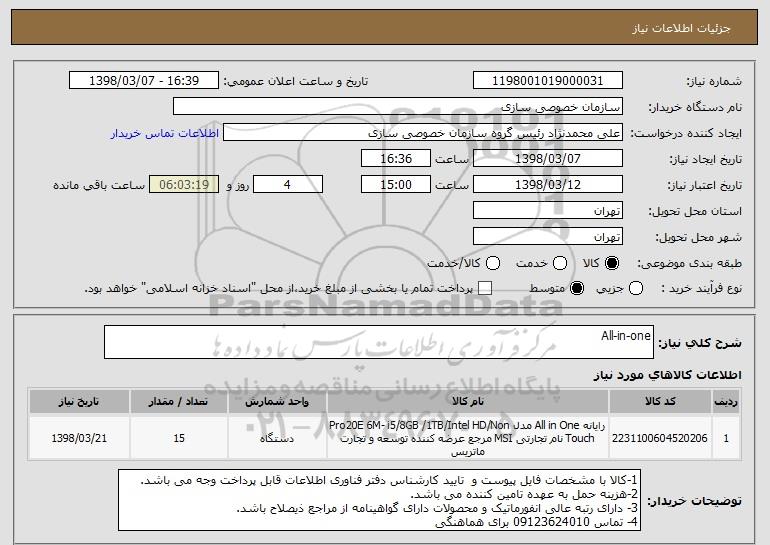Click the row number 1 cell
This screenshot has height=545, width=770.
(726, 438)
